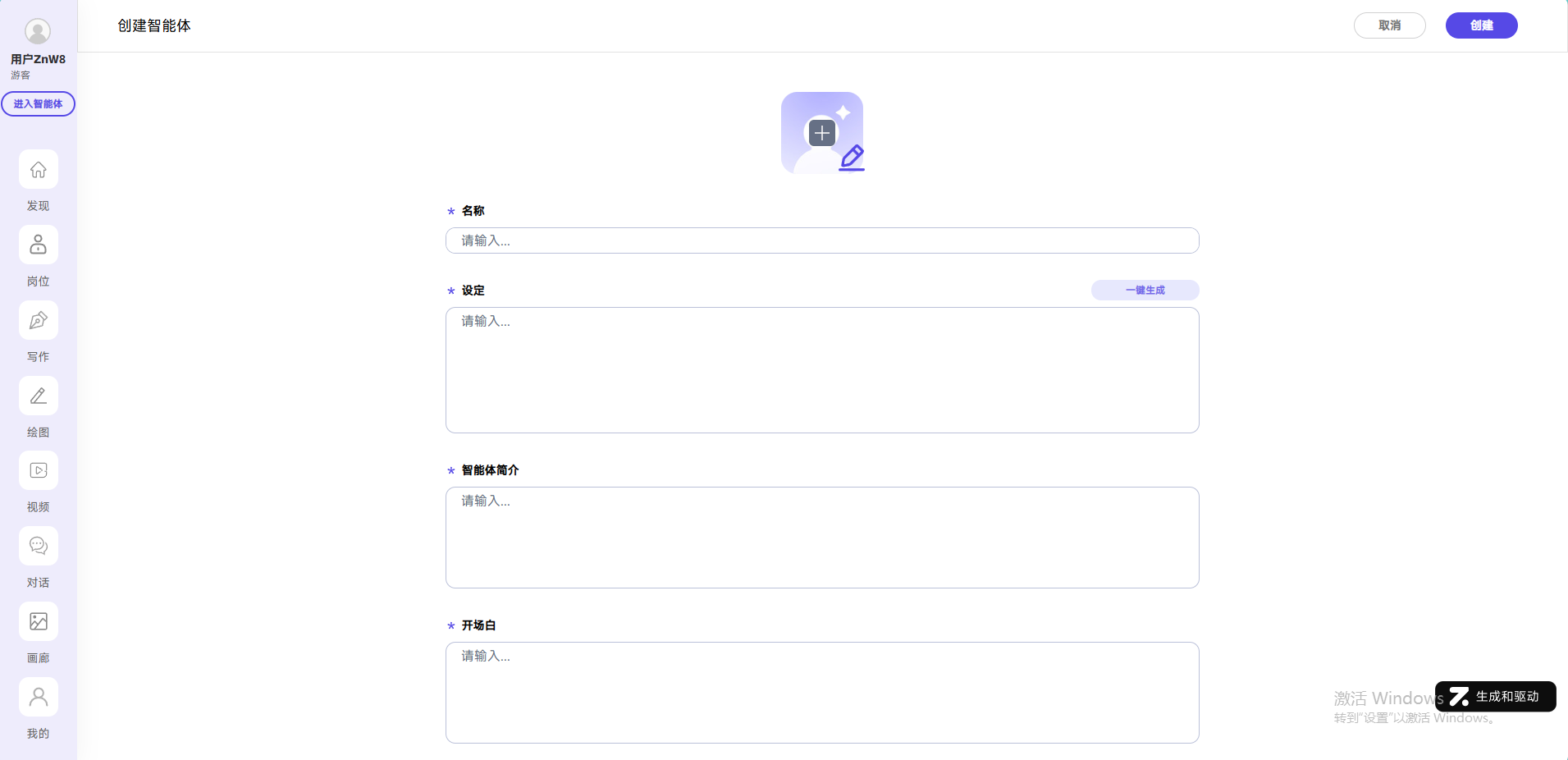Click the user avatar icon
Screen dimensions: 1568x760
(38, 31)
